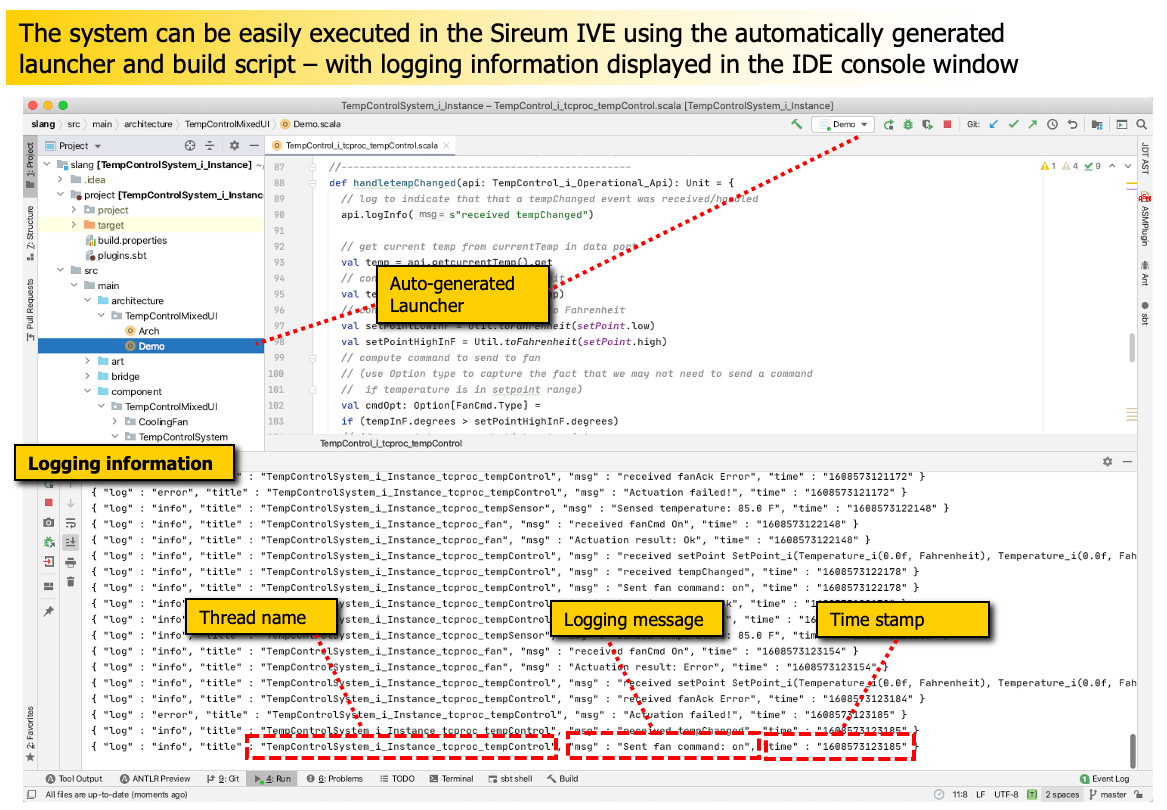Click the red Stop button in top toolbar
This screenshot has height=810, width=1167.
click(x=947, y=124)
